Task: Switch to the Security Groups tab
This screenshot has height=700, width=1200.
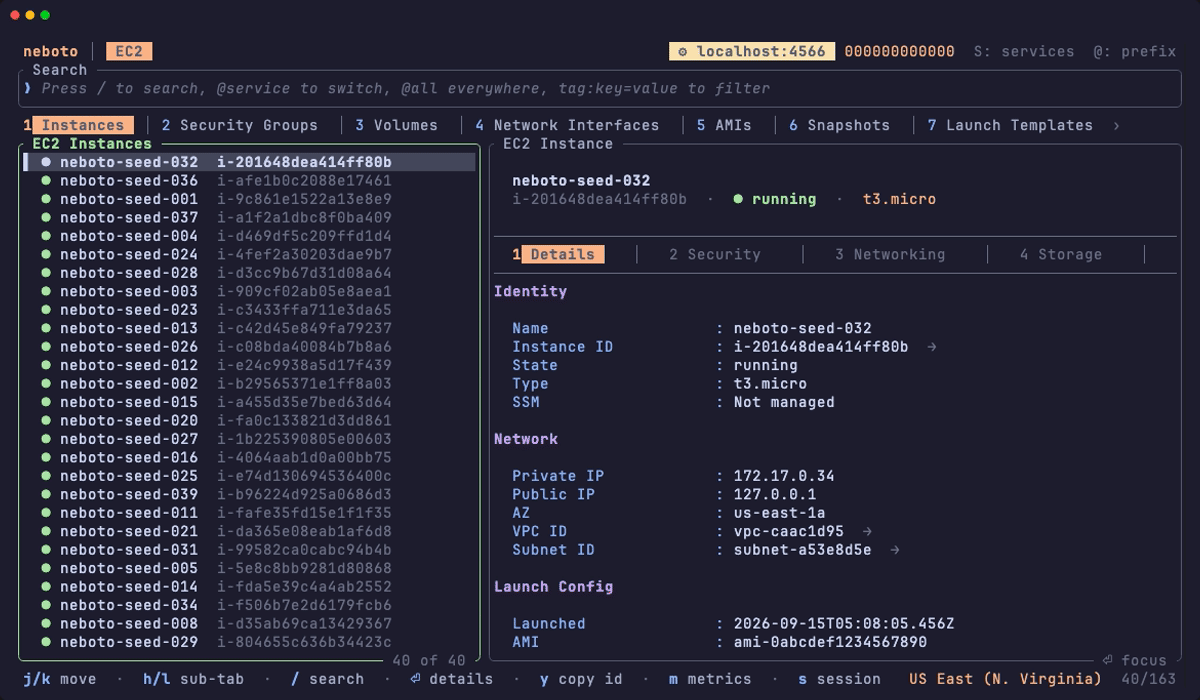Action: 240,126
